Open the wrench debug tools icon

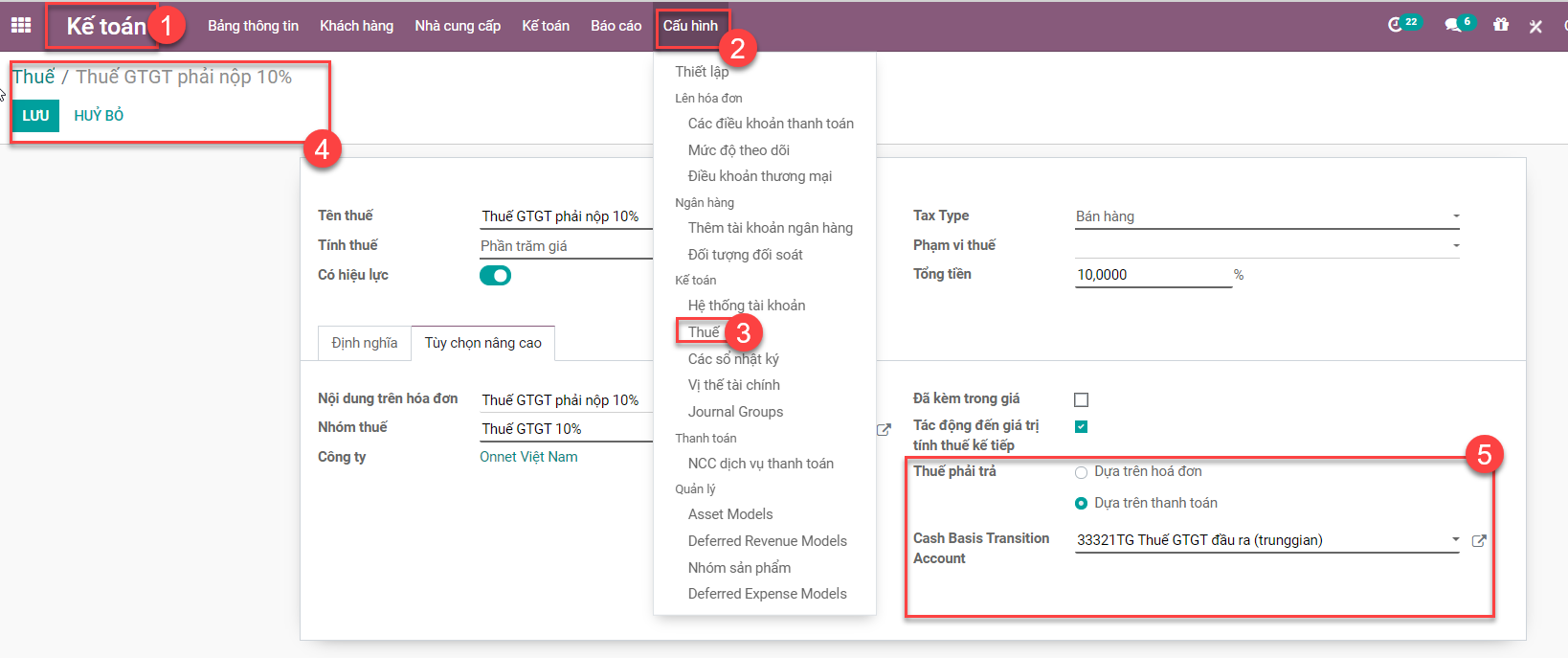1535,26
